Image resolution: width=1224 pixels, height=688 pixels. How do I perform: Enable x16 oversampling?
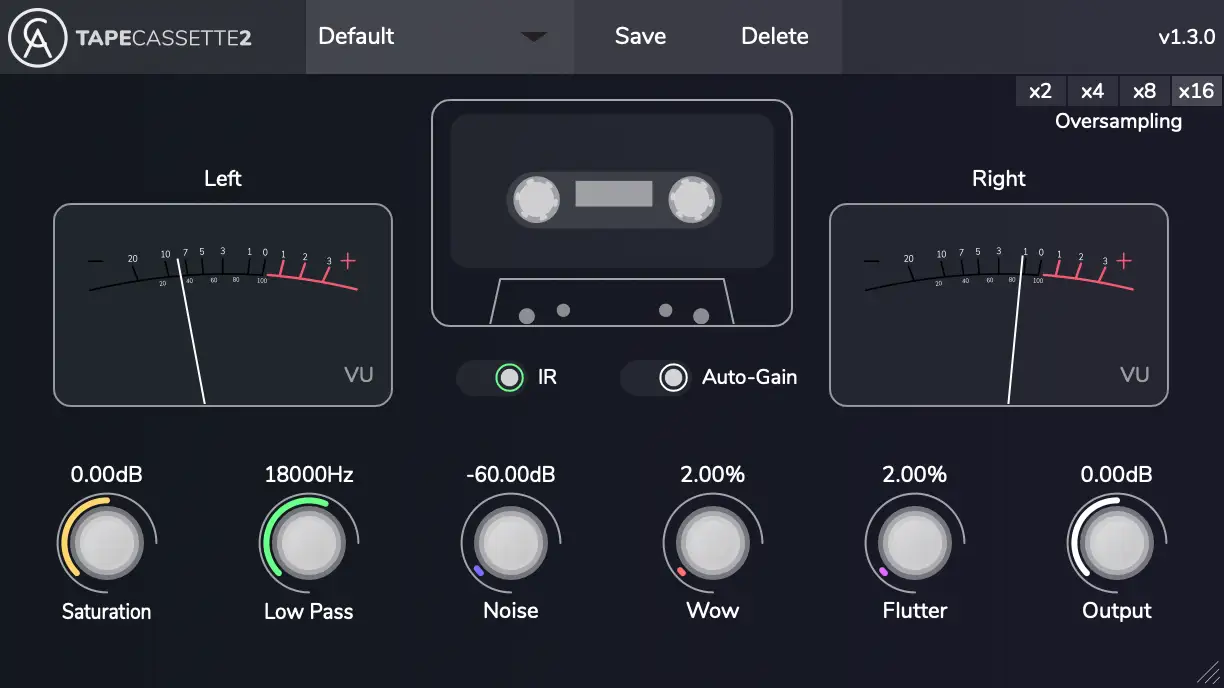[1196, 91]
